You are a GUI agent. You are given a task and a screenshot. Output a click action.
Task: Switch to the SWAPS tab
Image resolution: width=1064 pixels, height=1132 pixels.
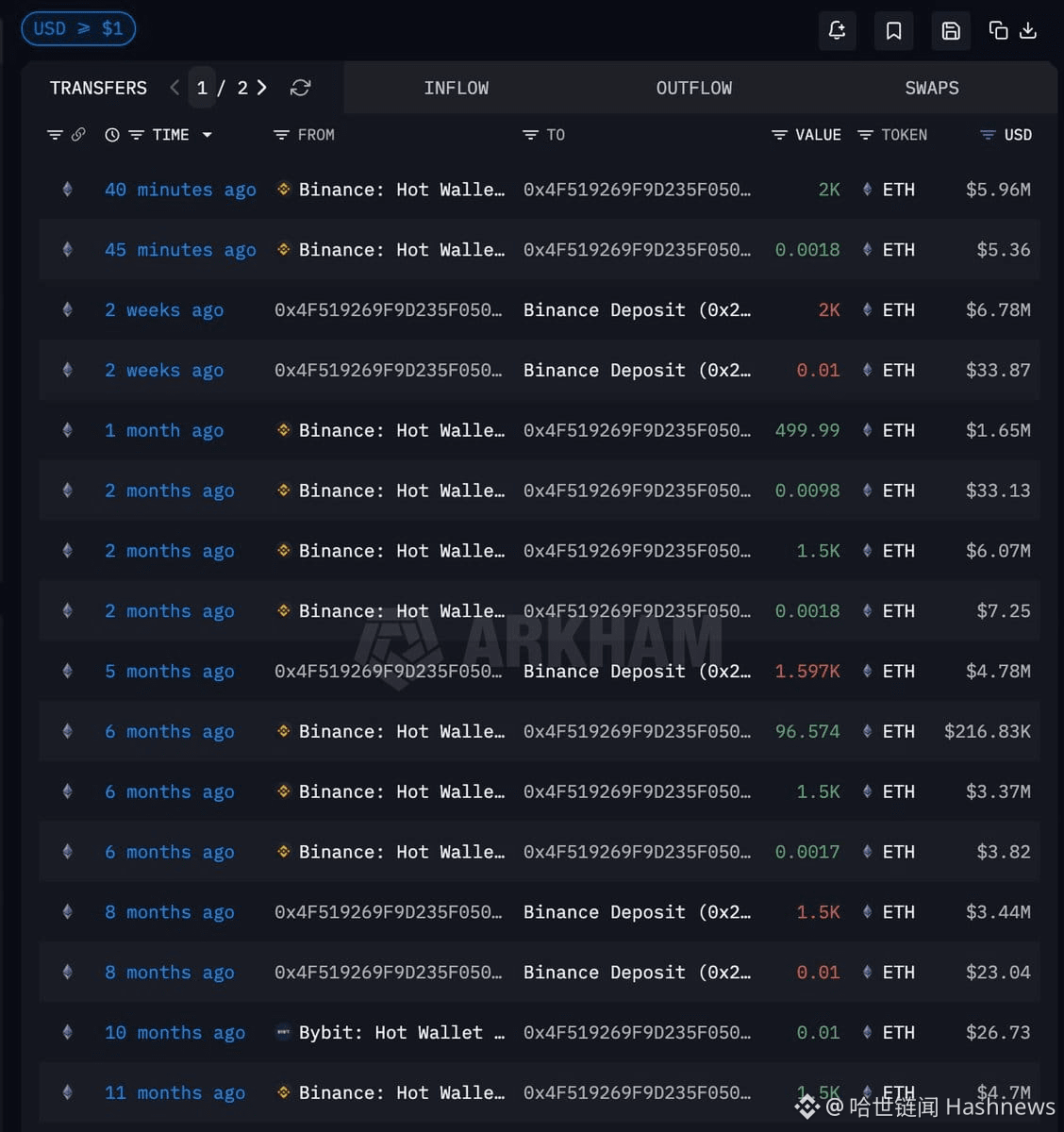point(932,88)
